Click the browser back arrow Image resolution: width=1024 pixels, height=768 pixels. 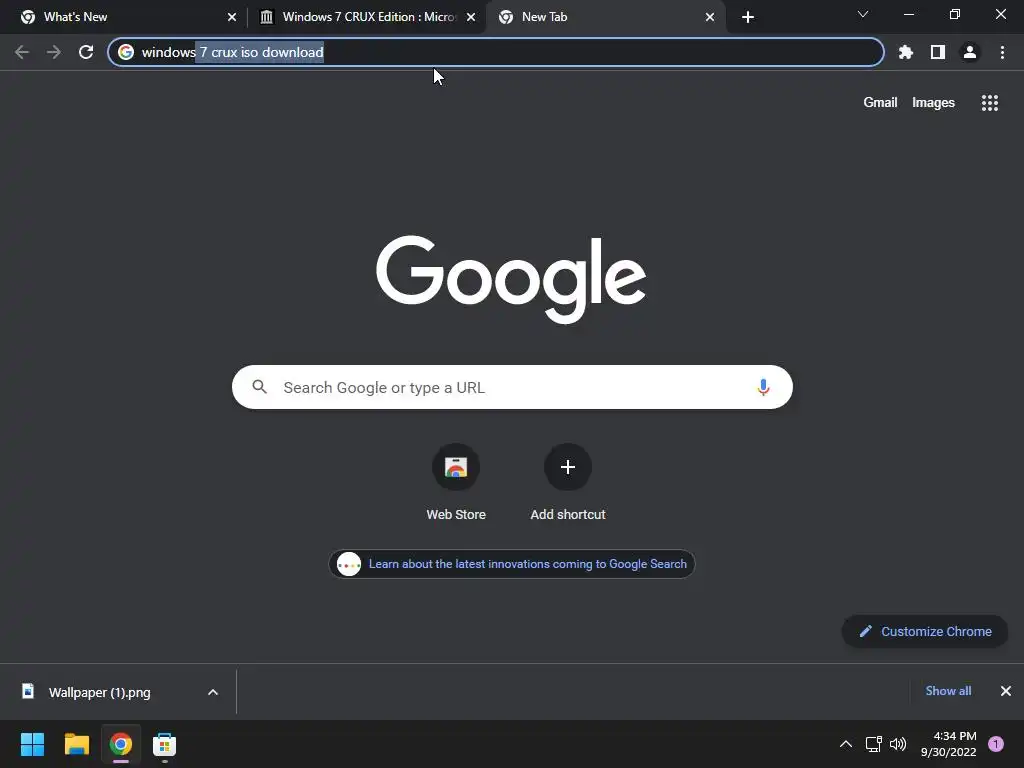(x=22, y=52)
